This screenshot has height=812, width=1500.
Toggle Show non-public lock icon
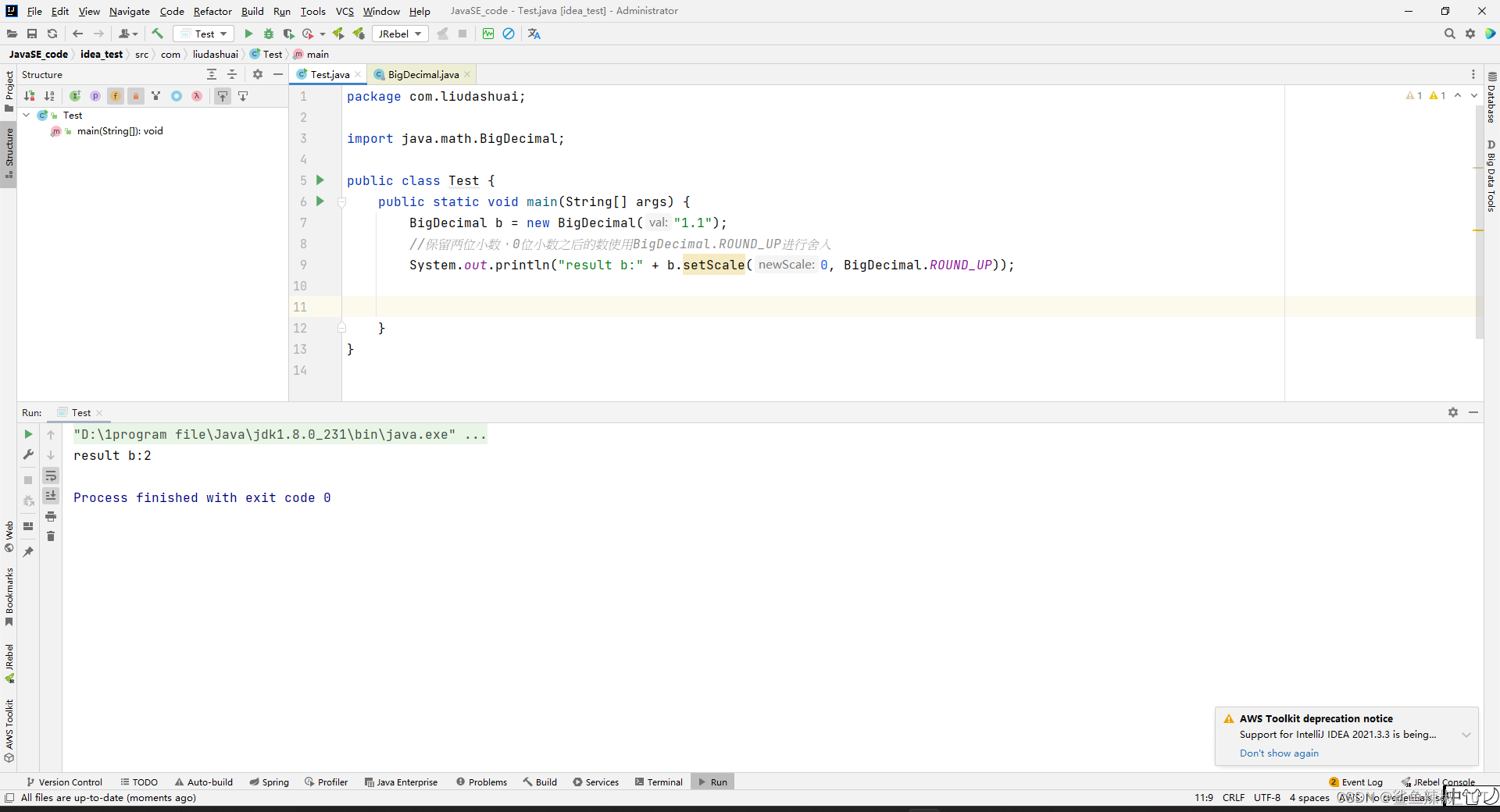pos(136,96)
